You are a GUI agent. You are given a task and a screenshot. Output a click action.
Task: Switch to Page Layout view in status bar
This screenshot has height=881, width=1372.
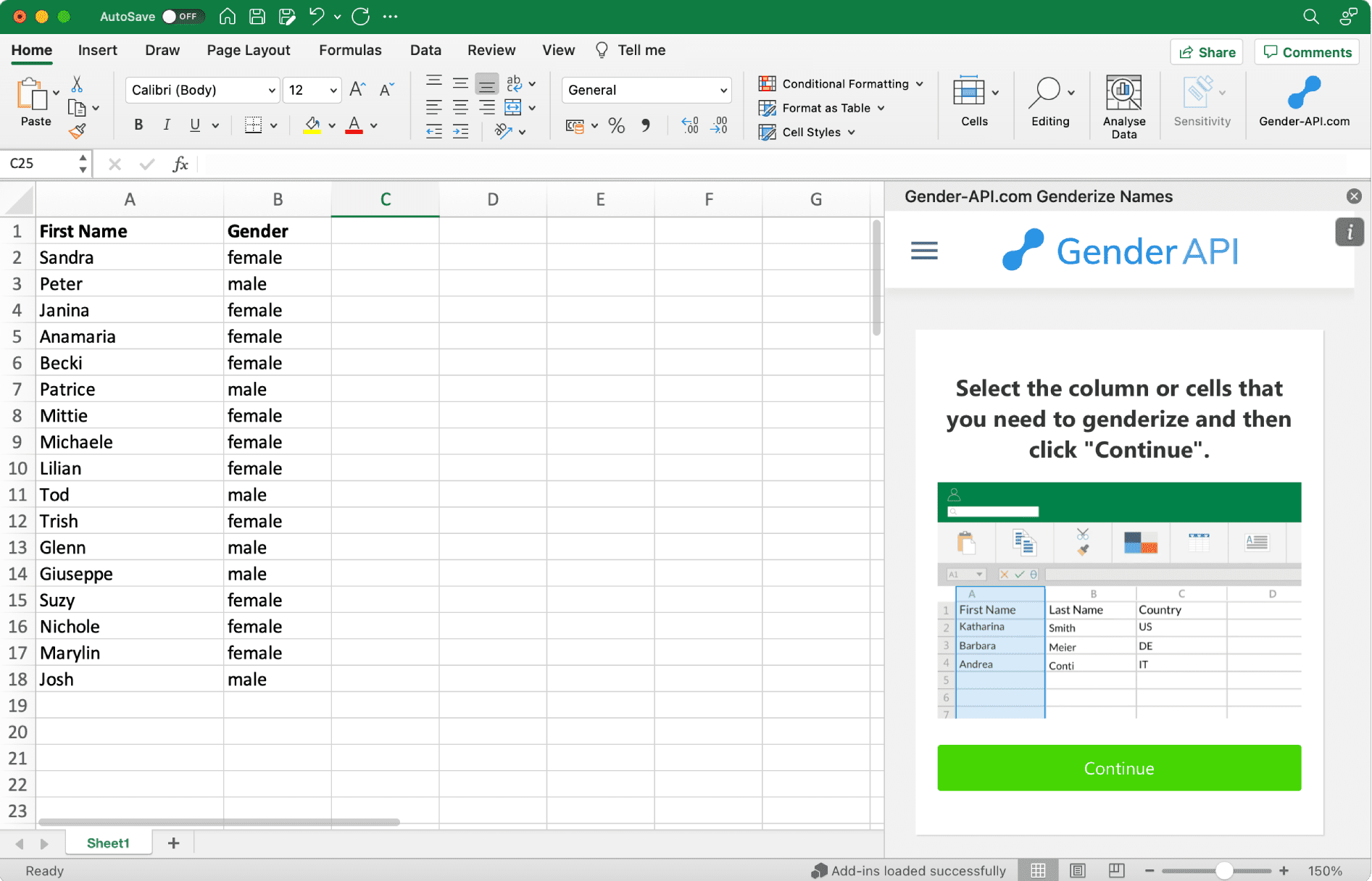1078,870
